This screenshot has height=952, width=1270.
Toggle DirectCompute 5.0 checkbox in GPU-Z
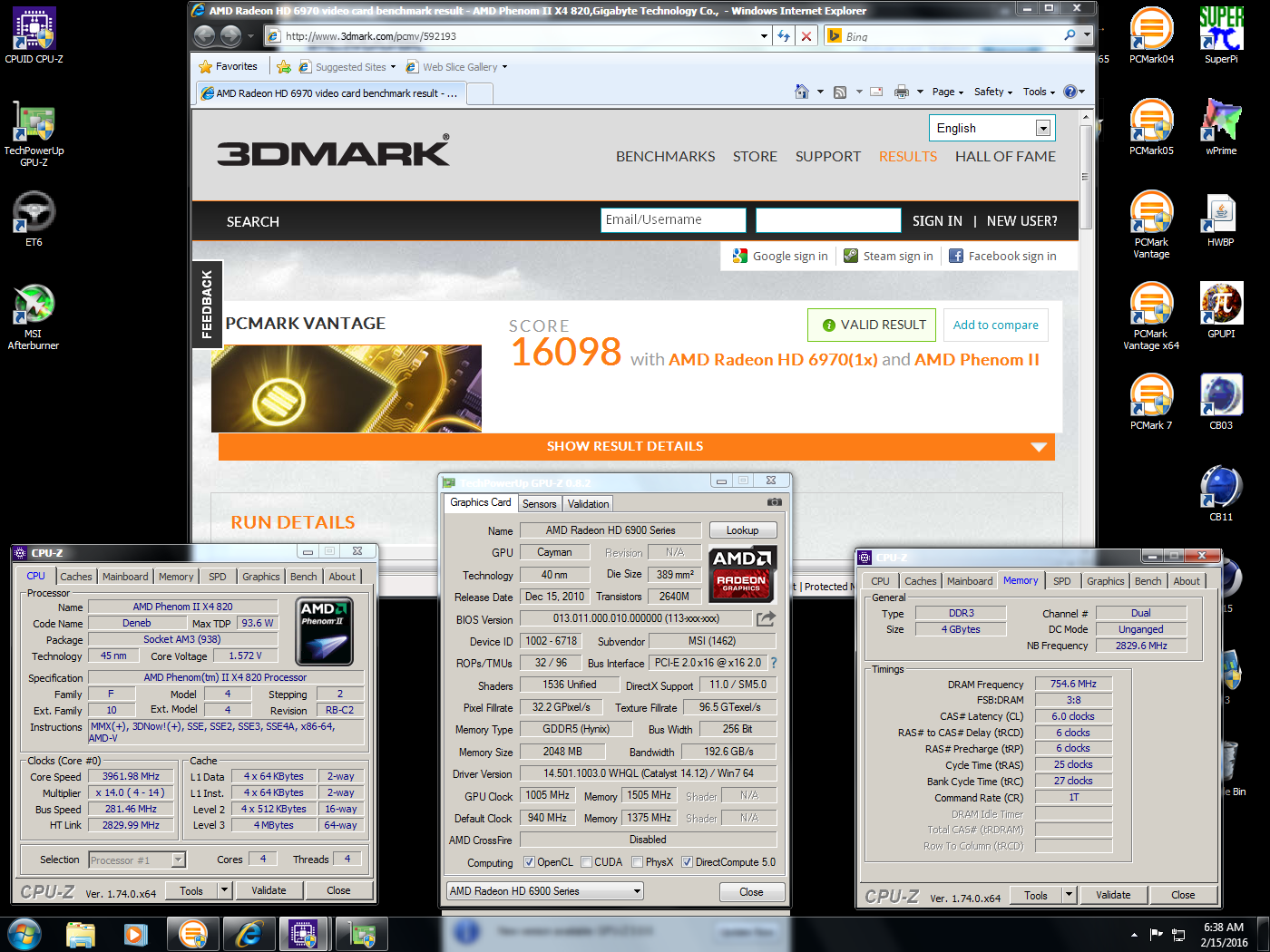[x=688, y=862]
